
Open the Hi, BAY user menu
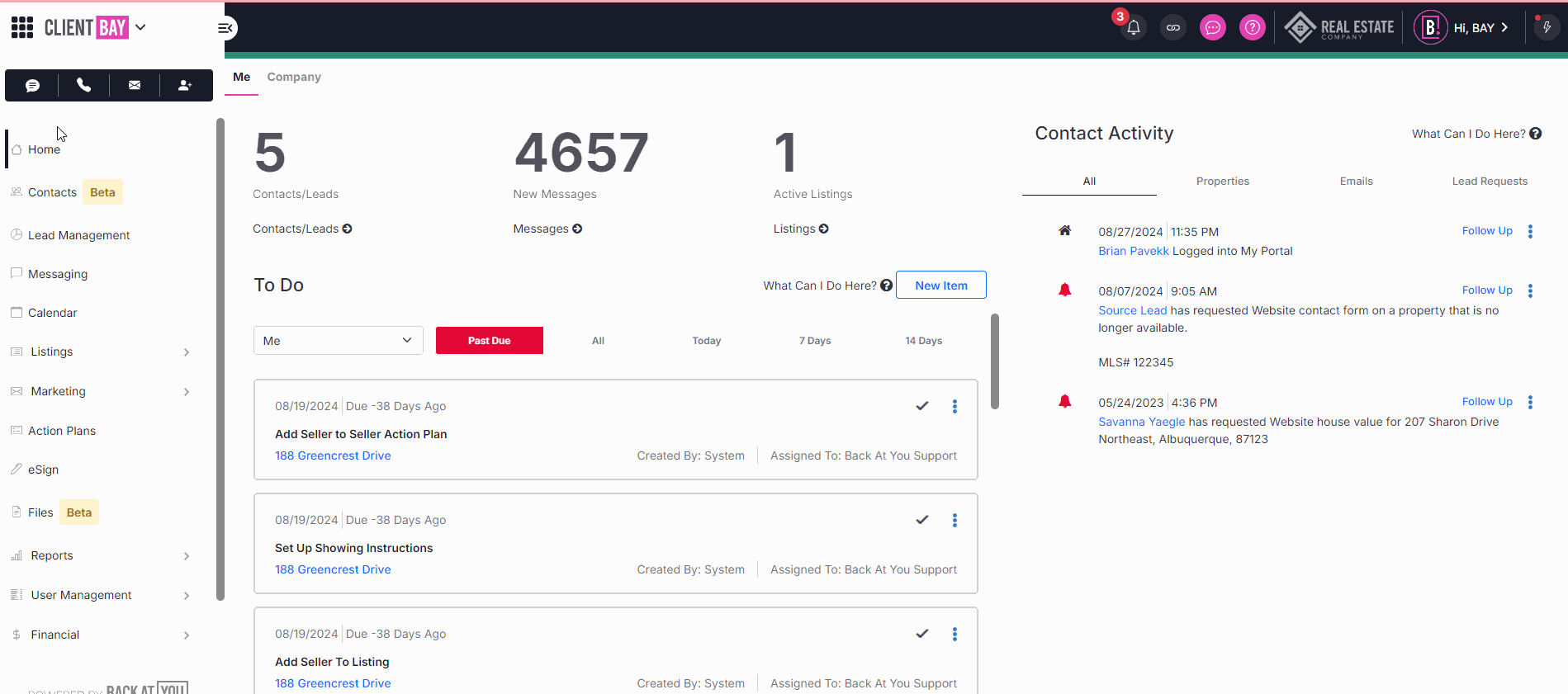1481,28
